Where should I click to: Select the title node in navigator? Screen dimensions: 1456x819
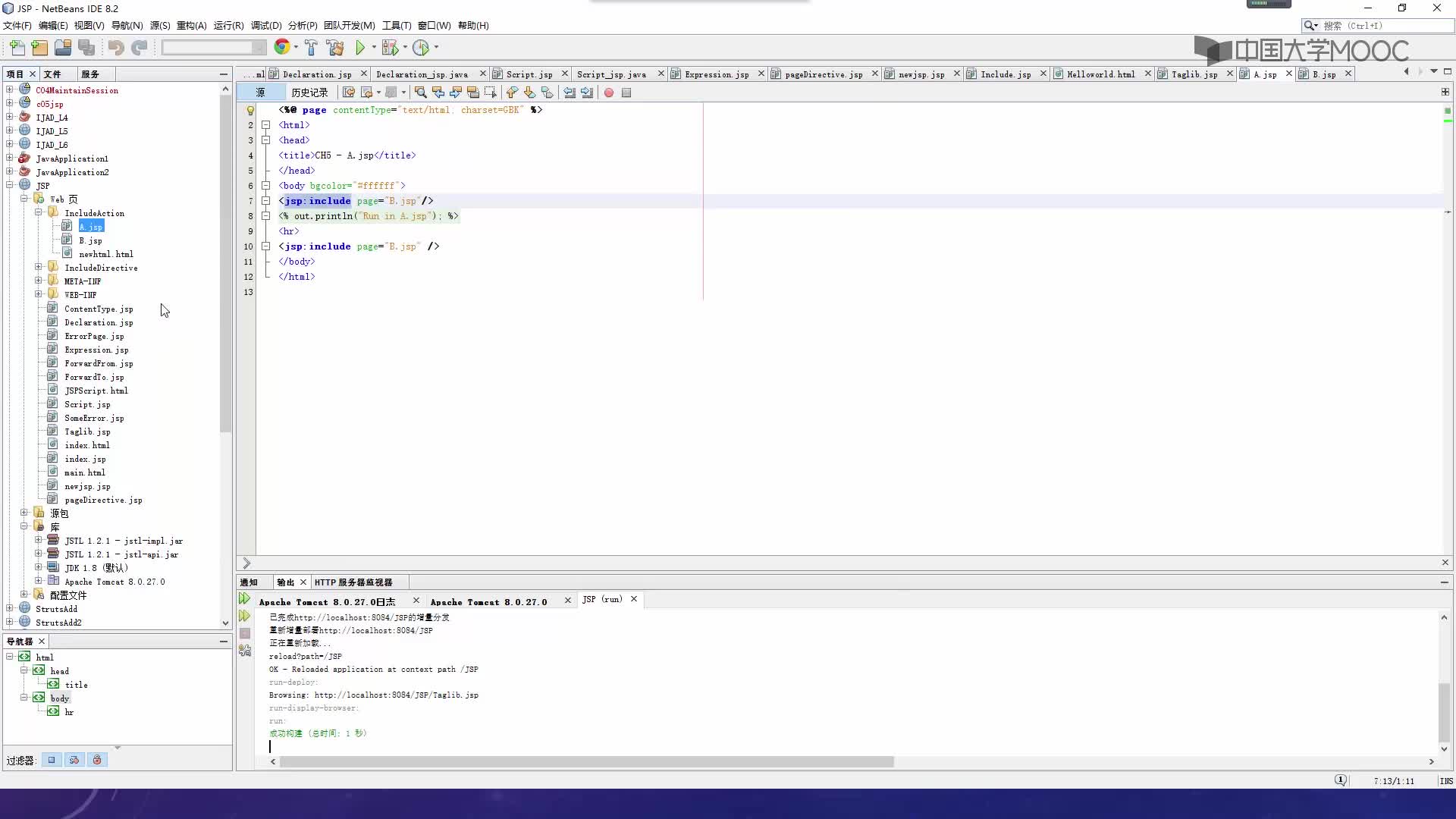pyautogui.click(x=76, y=685)
